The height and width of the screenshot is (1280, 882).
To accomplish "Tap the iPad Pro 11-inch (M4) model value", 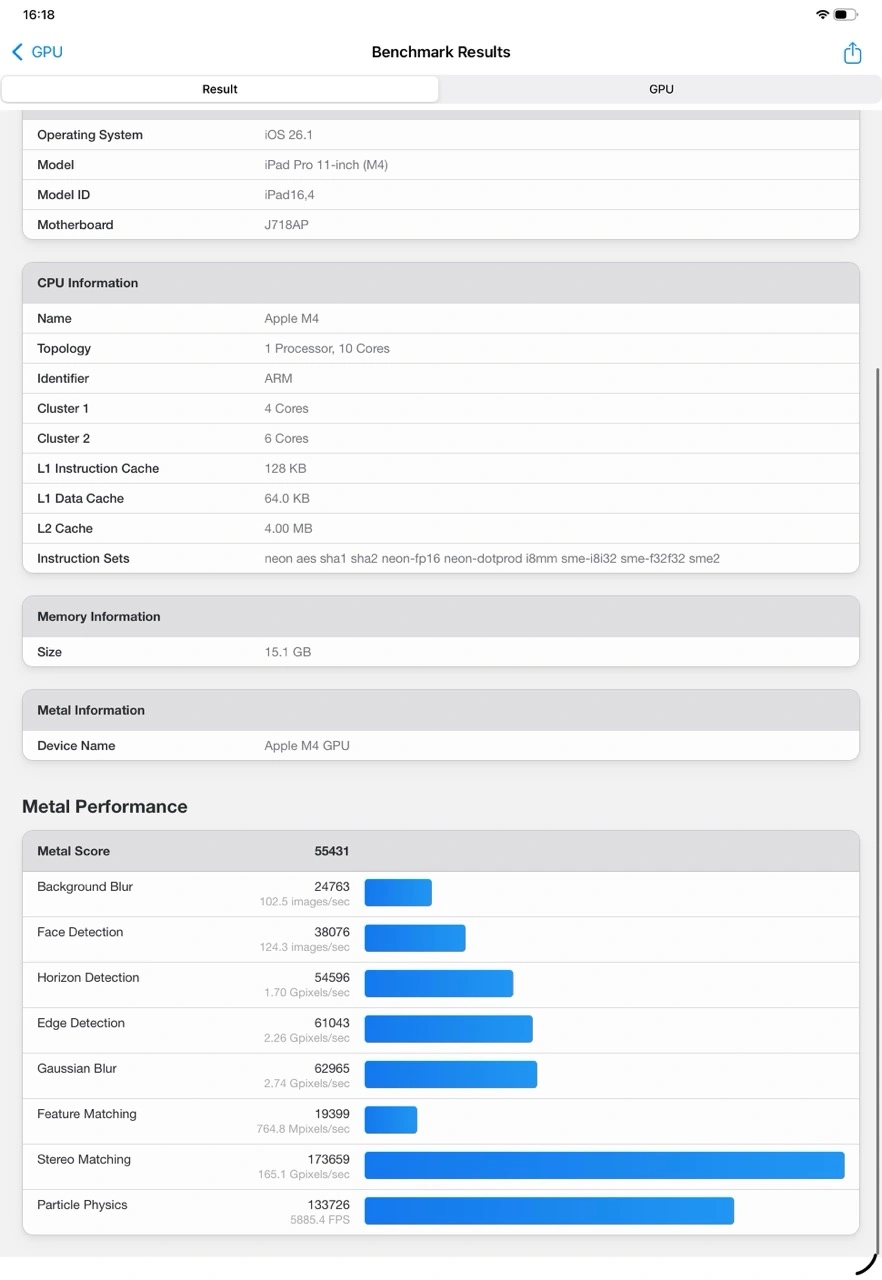I will point(326,165).
